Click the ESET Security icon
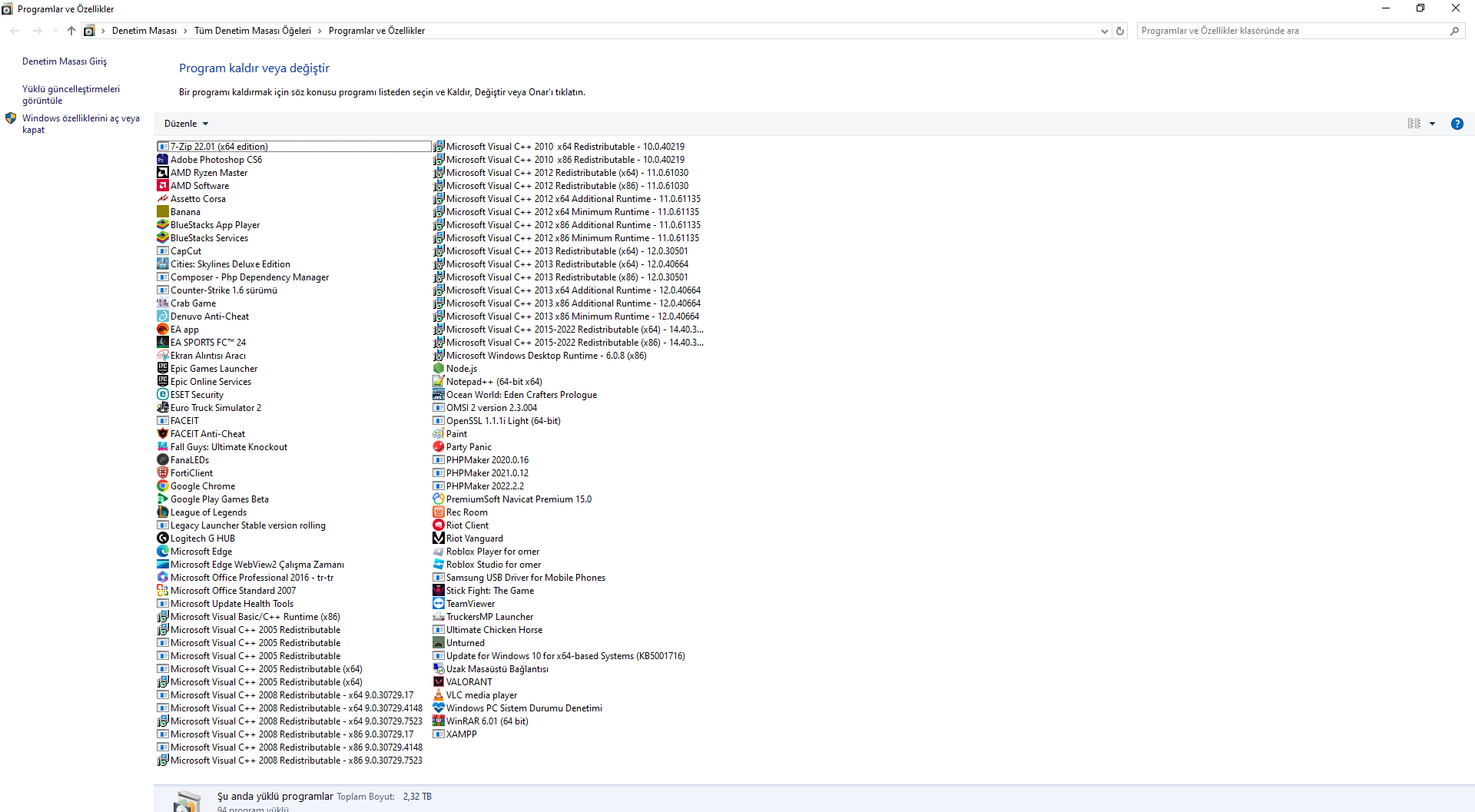Image resolution: width=1475 pixels, height=812 pixels. [x=163, y=395]
